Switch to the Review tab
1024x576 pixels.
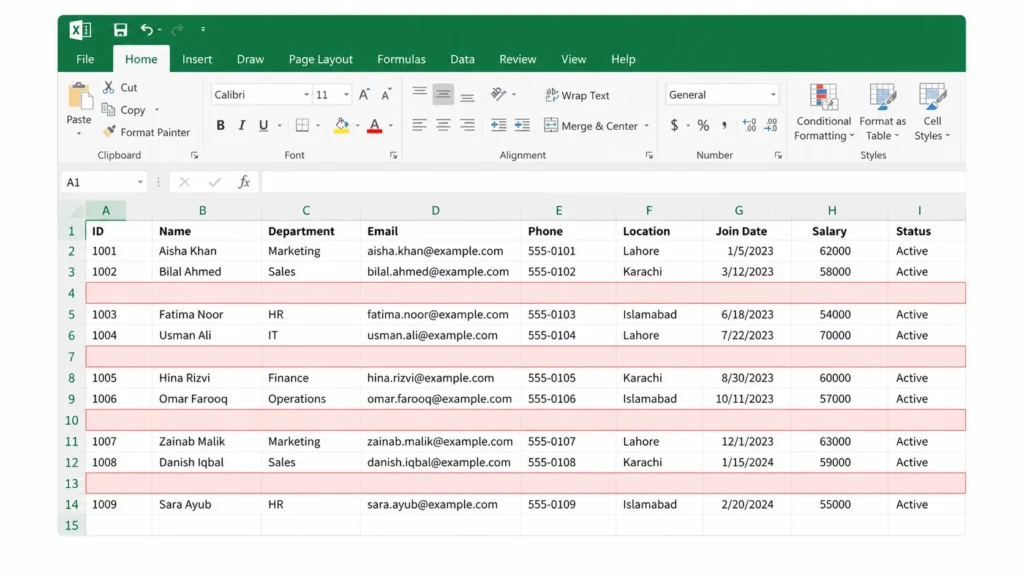[518, 59]
